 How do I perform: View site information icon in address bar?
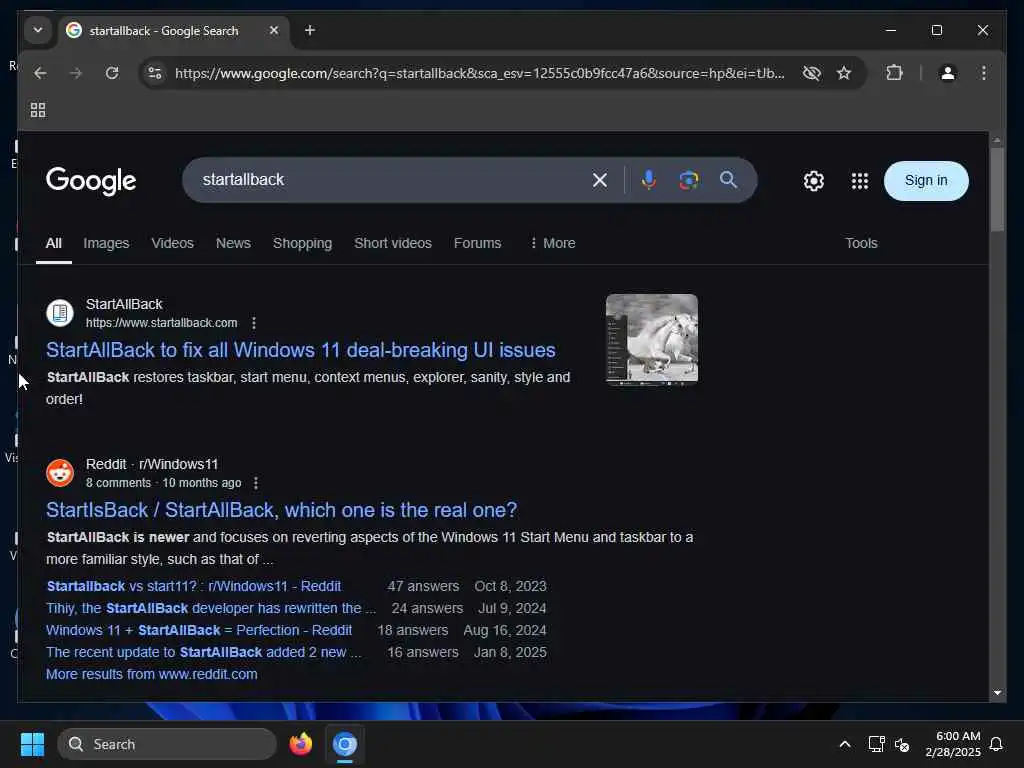click(x=155, y=73)
